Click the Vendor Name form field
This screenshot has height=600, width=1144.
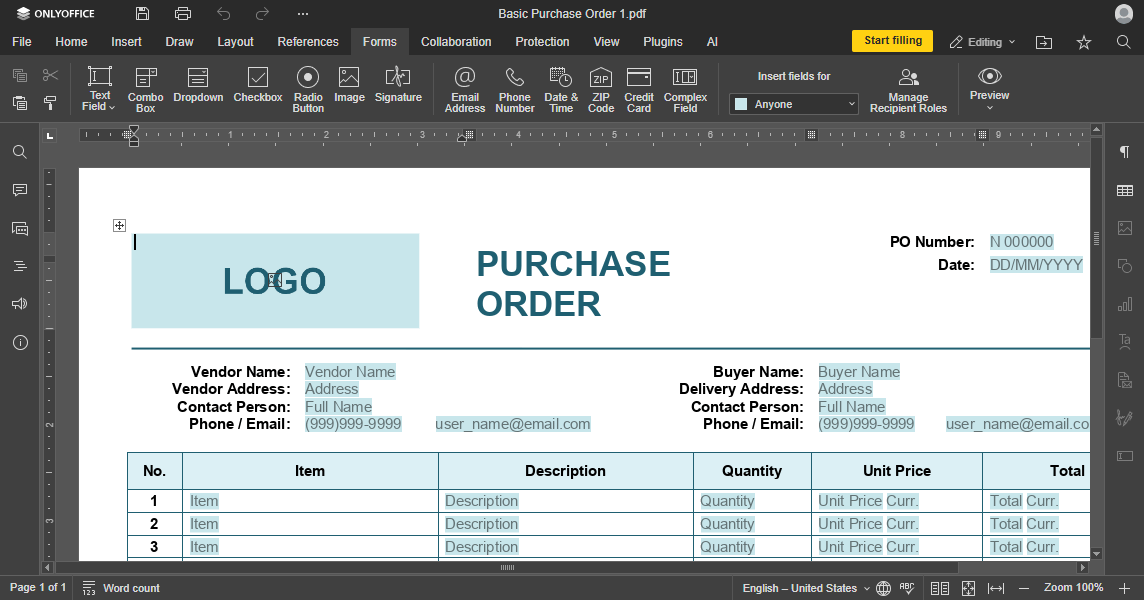point(350,372)
